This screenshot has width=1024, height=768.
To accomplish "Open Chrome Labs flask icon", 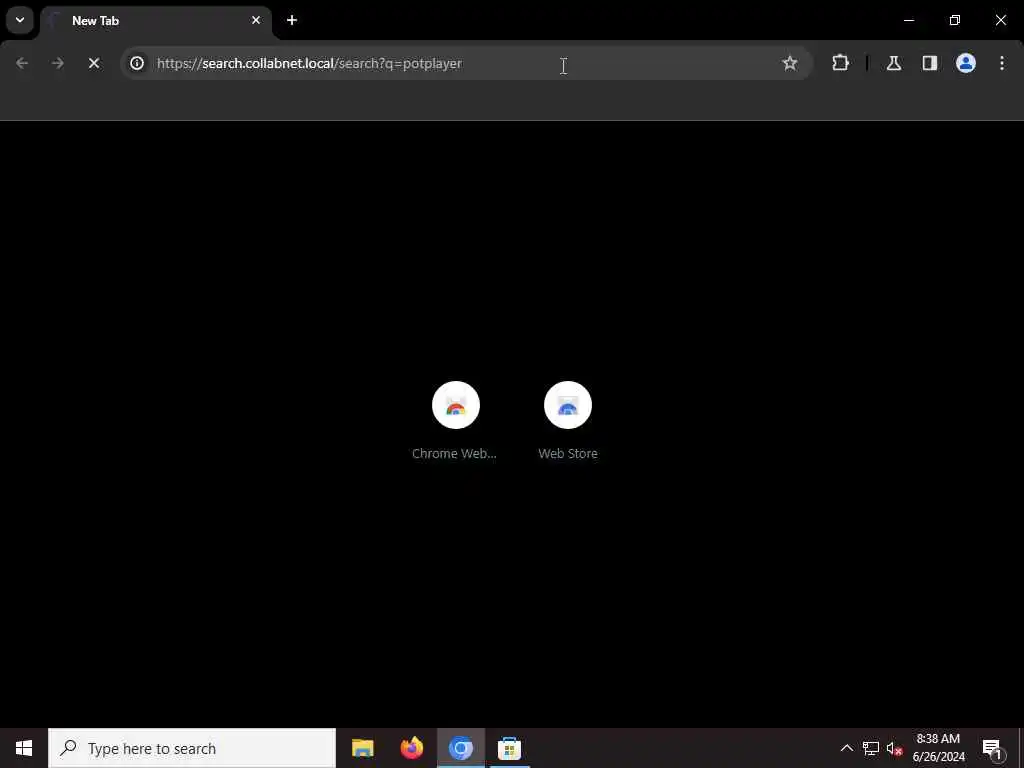I will [x=893, y=63].
